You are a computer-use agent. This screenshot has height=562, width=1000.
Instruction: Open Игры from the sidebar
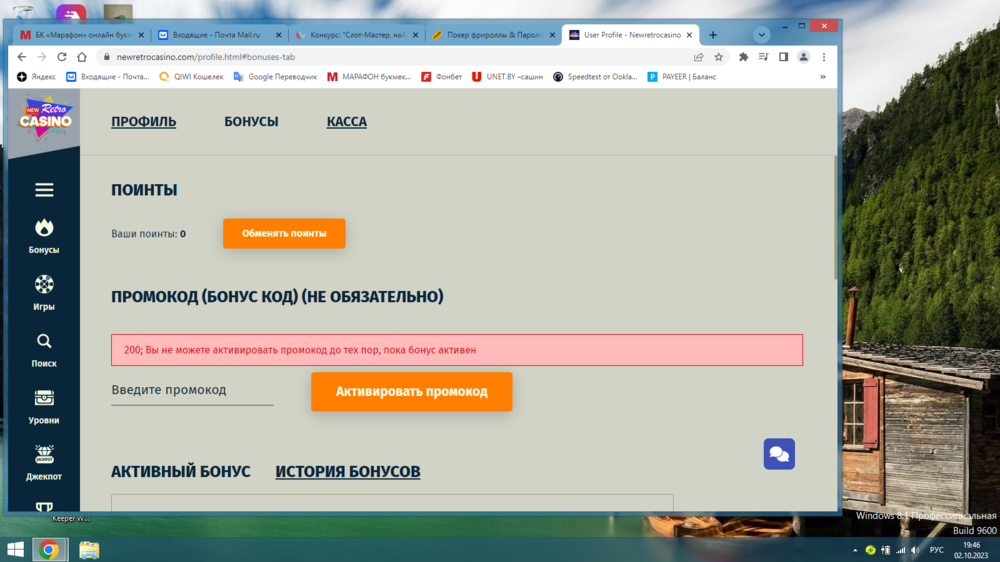pyautogui.click(x=44, y=285)
